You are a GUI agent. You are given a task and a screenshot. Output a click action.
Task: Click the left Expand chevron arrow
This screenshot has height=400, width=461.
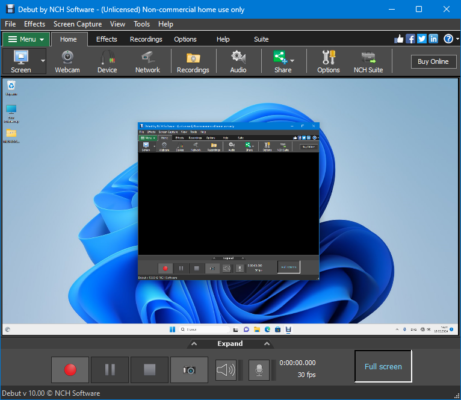pyautogui.click(x=194, y=344)
